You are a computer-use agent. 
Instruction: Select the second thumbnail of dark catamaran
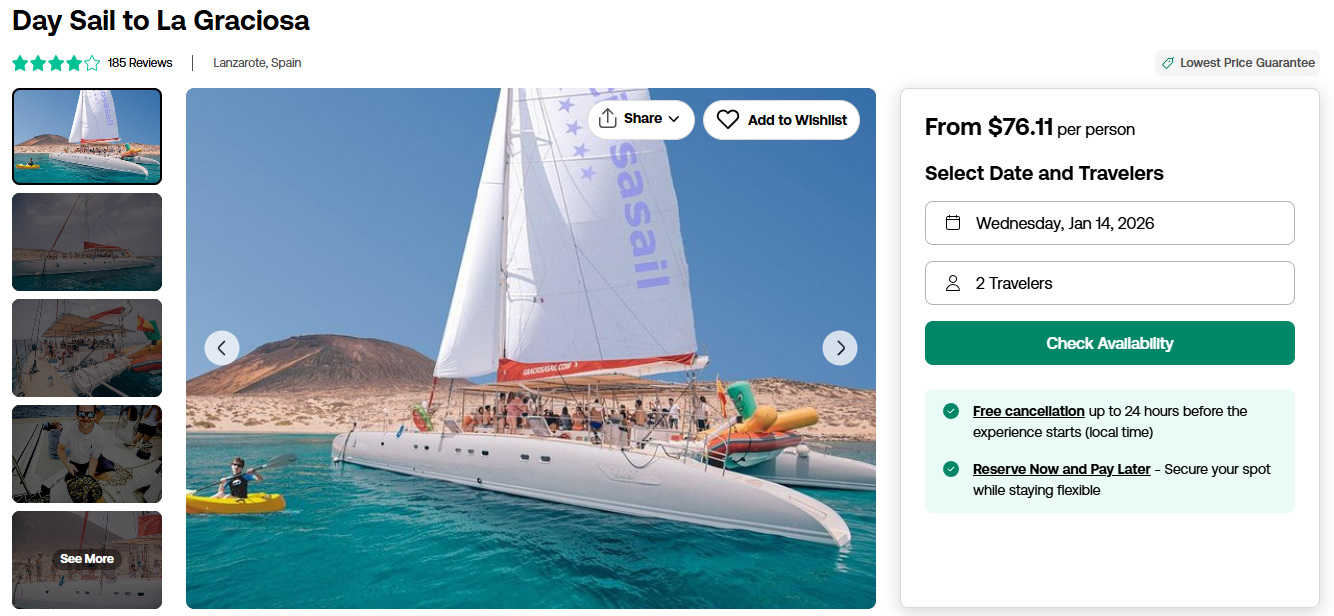tap(87, 242)
